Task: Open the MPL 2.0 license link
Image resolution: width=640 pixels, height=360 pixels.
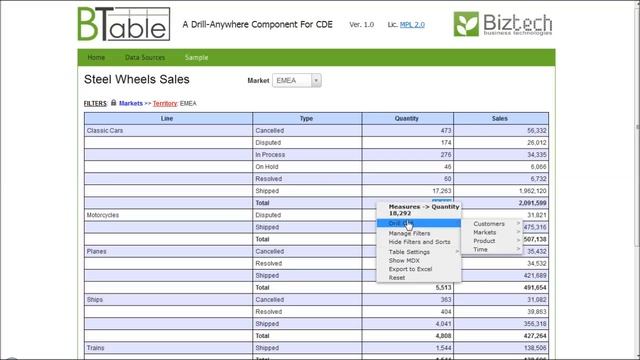Action: click(x=412, y=24)
